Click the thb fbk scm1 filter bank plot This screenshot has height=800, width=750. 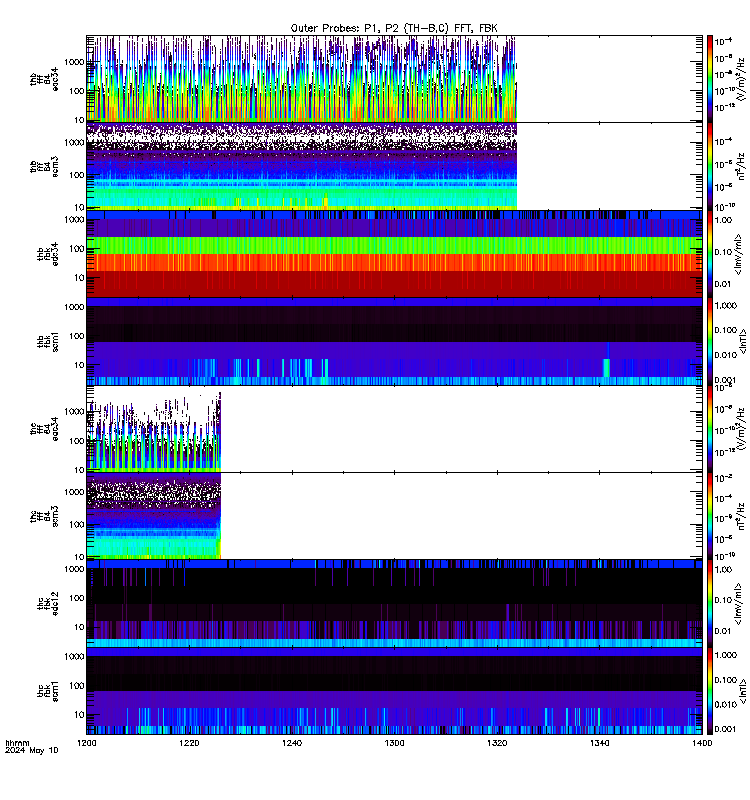(x=394, y=341)
